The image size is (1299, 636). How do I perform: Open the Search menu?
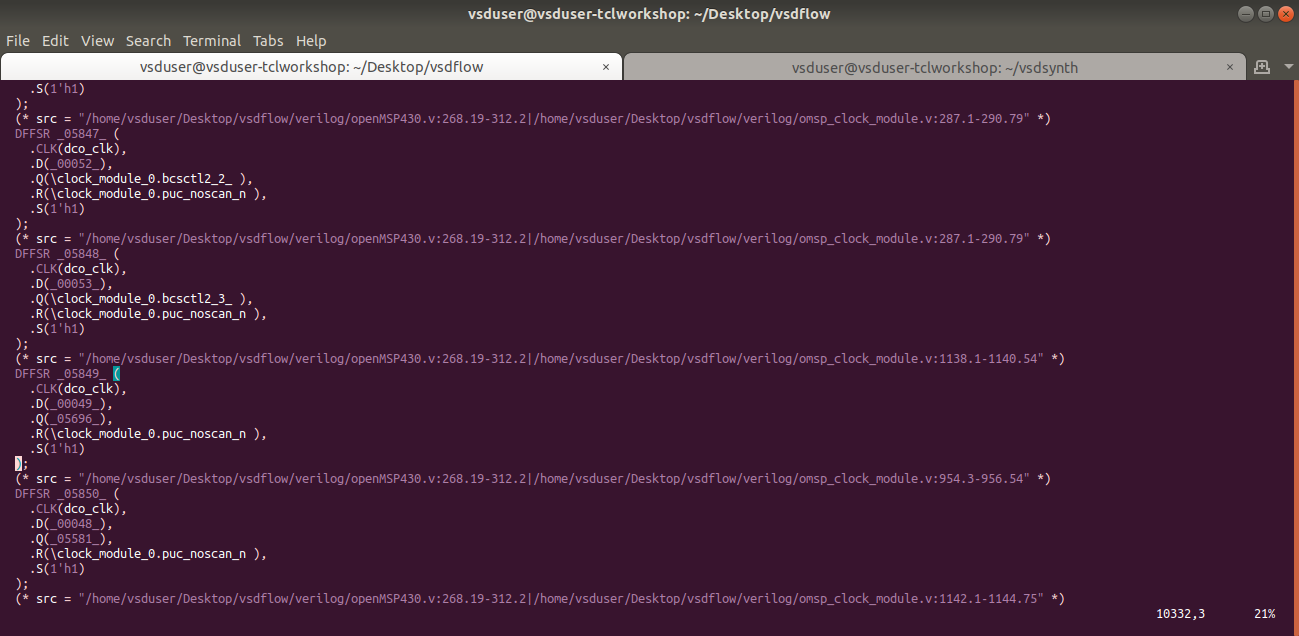click(x=148, y=40)
